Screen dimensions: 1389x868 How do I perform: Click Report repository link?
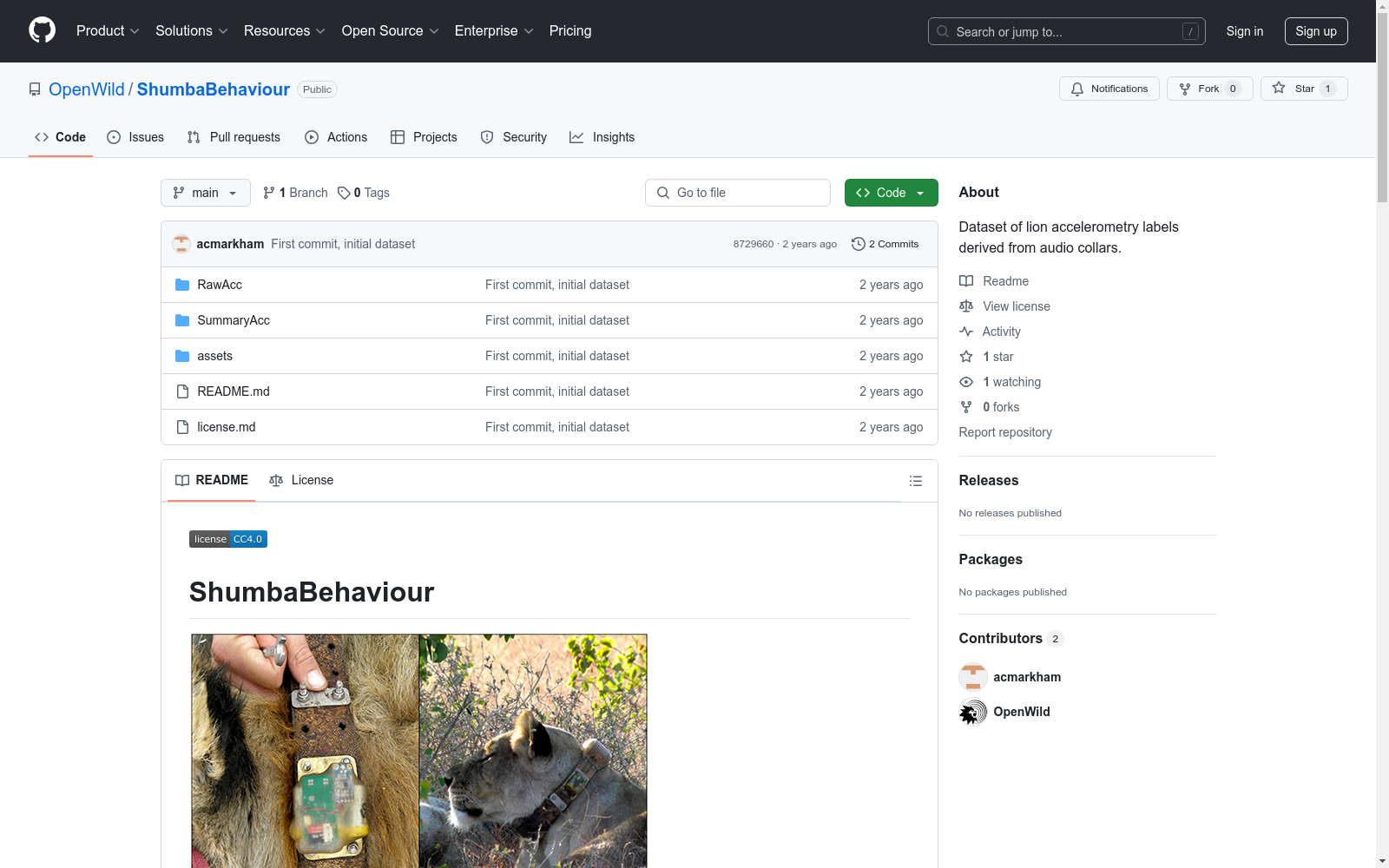(1005, 432)
